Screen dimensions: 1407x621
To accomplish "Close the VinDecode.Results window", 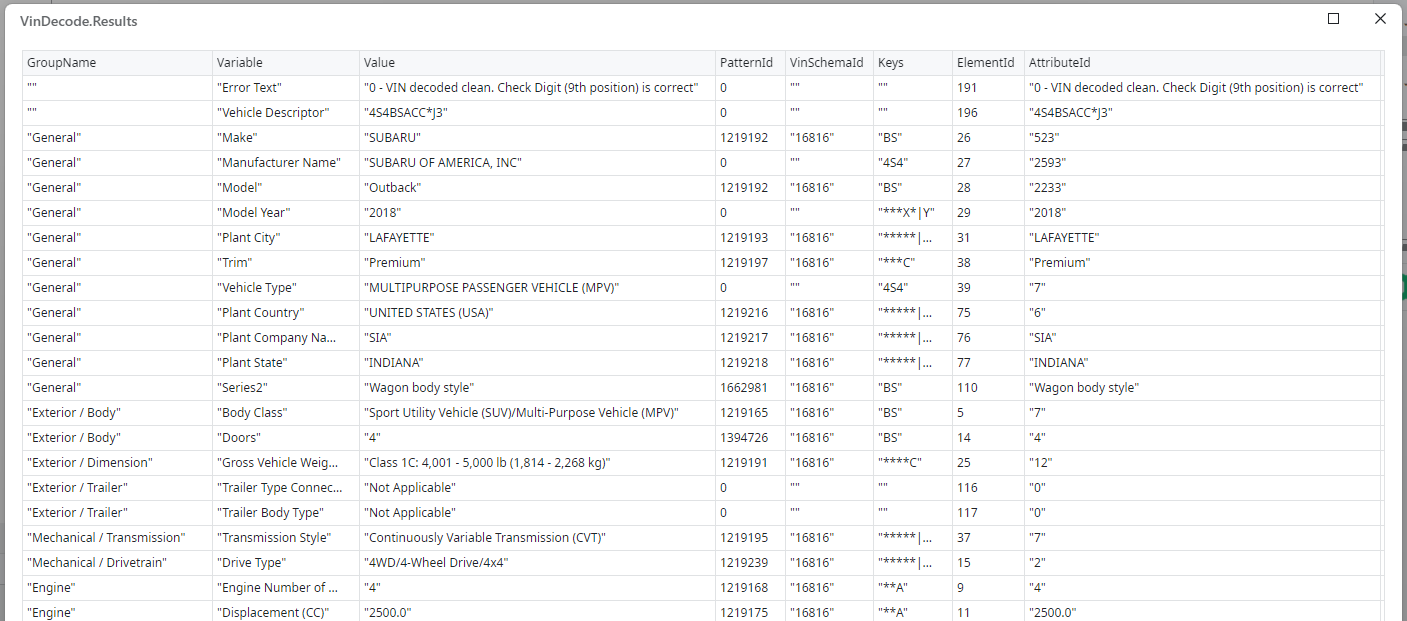I will [x=1380, y=19].
